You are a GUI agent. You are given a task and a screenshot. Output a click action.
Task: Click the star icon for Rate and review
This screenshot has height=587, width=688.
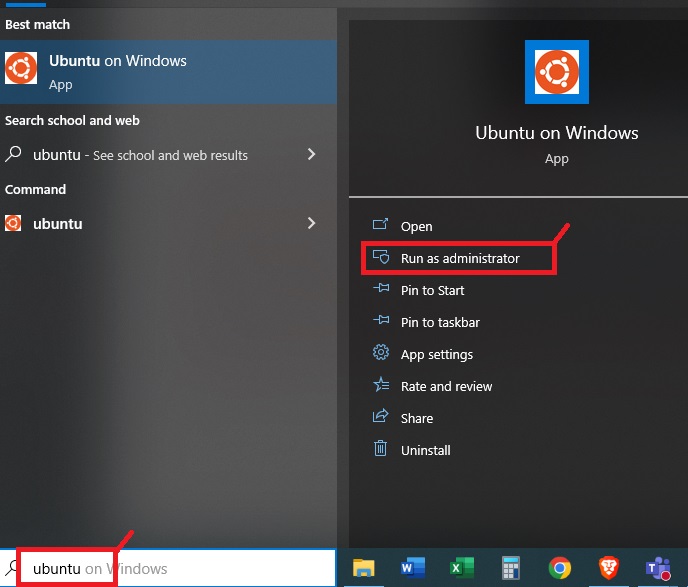[380, 384]
